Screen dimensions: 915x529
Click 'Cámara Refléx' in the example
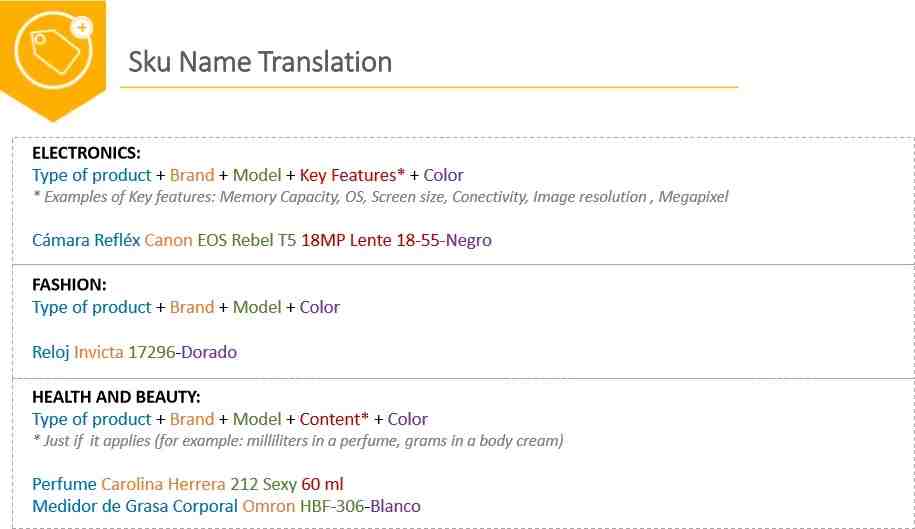coord(86,240)
